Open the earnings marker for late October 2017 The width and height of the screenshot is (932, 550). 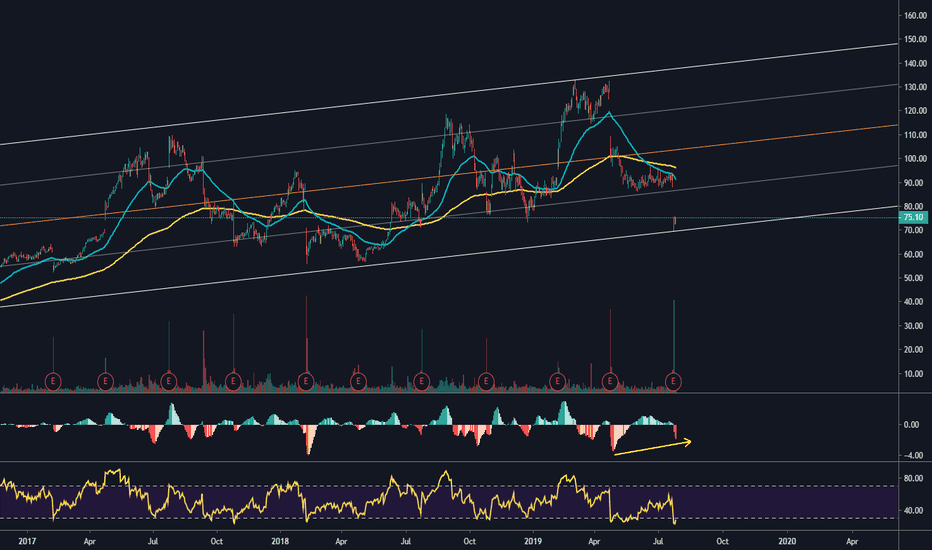[x=233, y=381]
